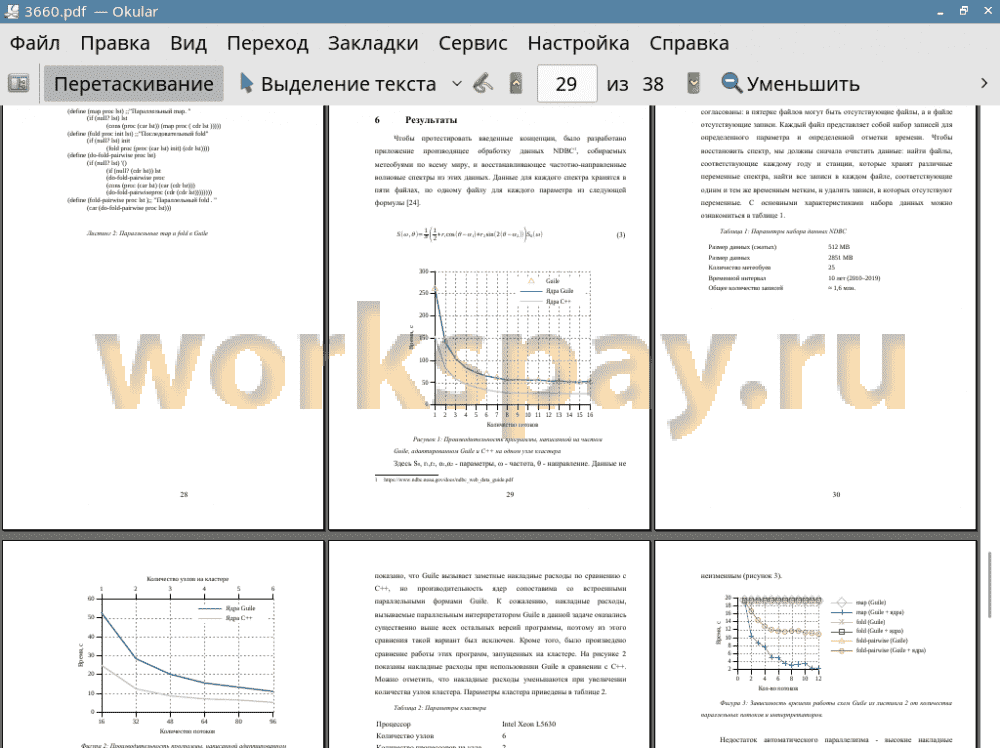Image resolution: width=1000 pixels, height=748 pixels.
Task: Open the ndbc.noaa.gov footnote link
Action: pos(448,480)
